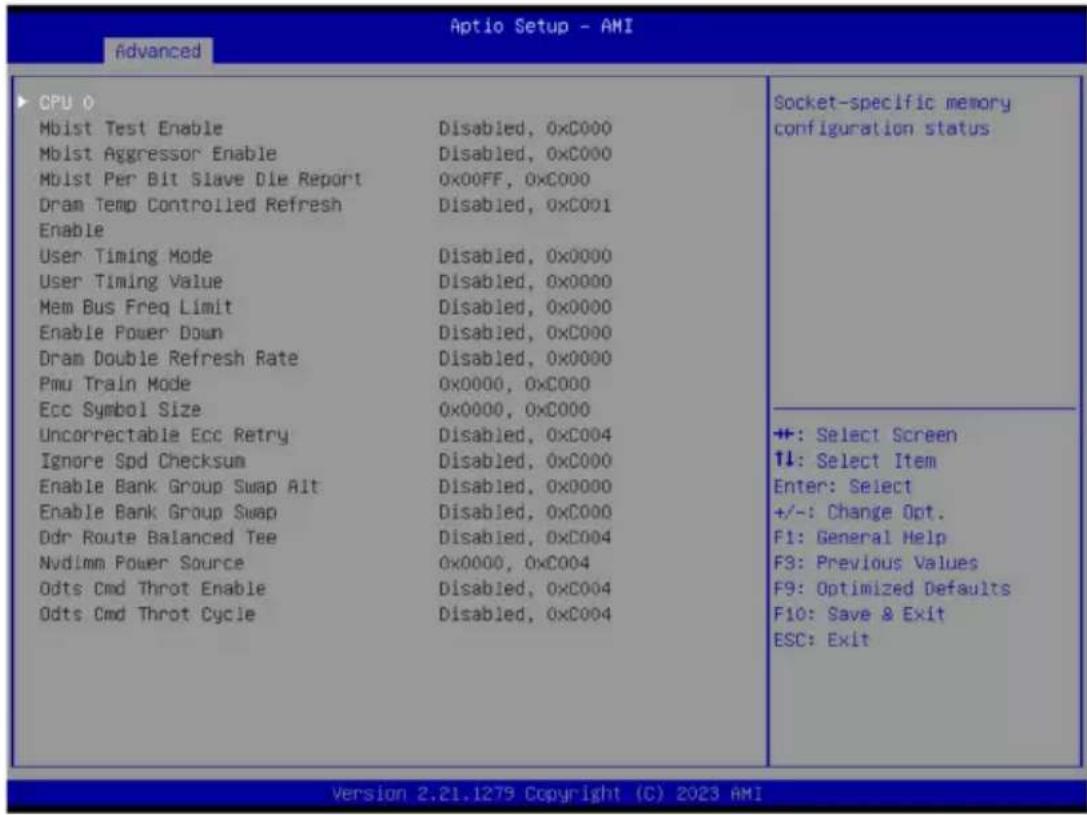The height and width of the screenshot is (815, 1087).
Task: Select Enable Bank Group Swap label
Action: pos(158,512)
